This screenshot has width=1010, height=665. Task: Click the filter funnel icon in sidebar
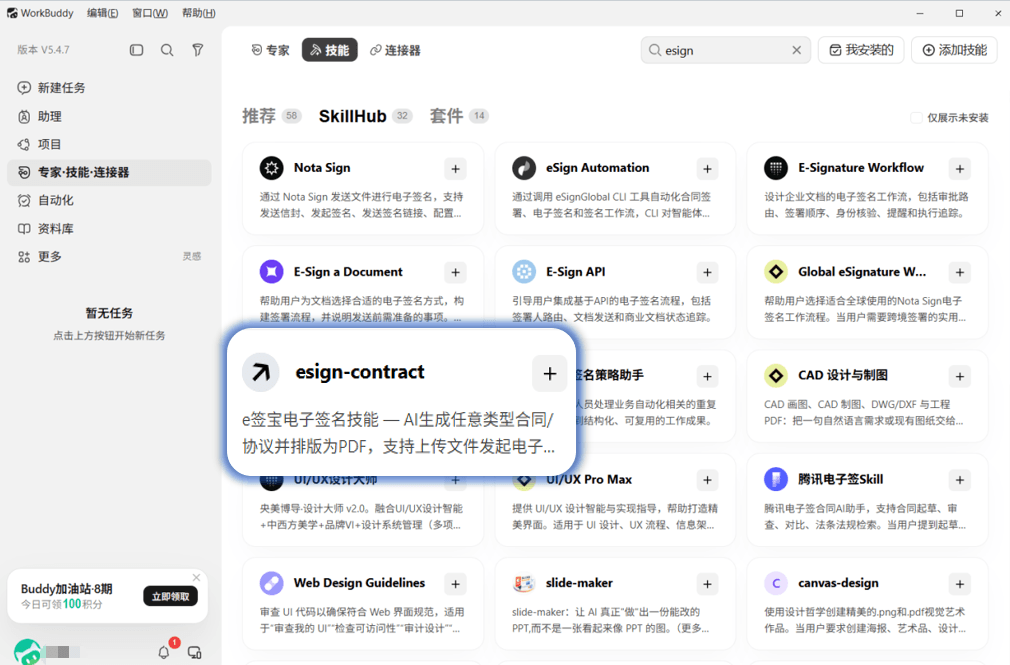pyautogui.click(x=198, y=50)
